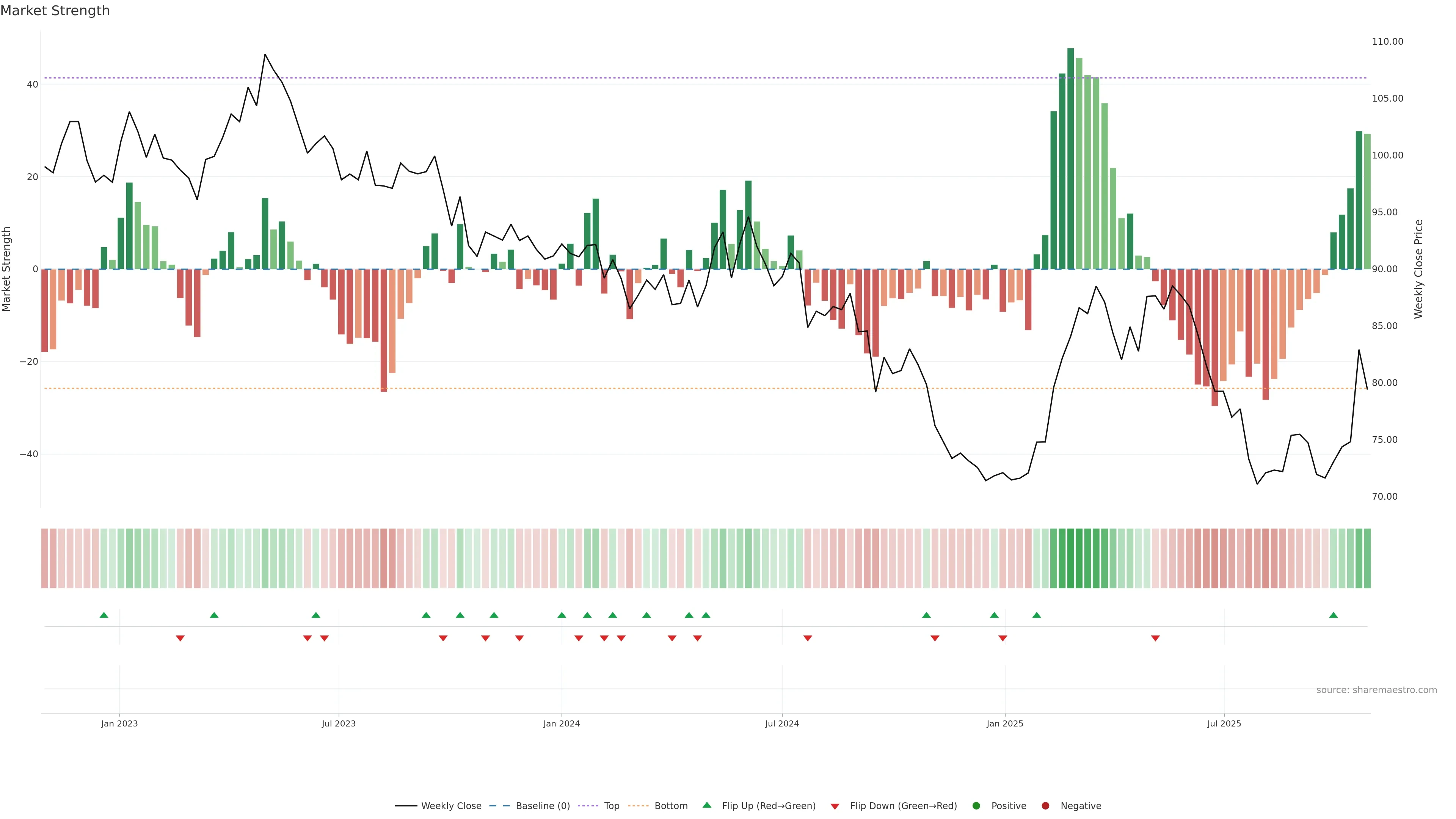Click the source: sharemaestro.com text
Image resolution: width=1456 pixels, height=819 pixels.
point(1376,690)
